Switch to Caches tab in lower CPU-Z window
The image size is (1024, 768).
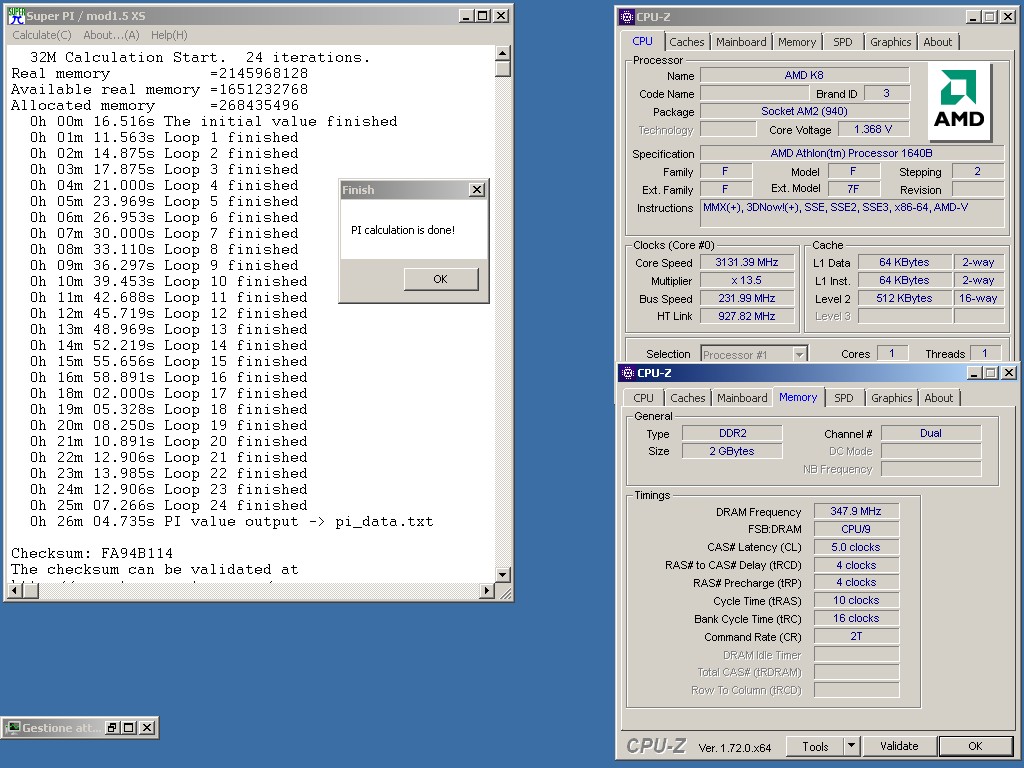click(688, 398)
